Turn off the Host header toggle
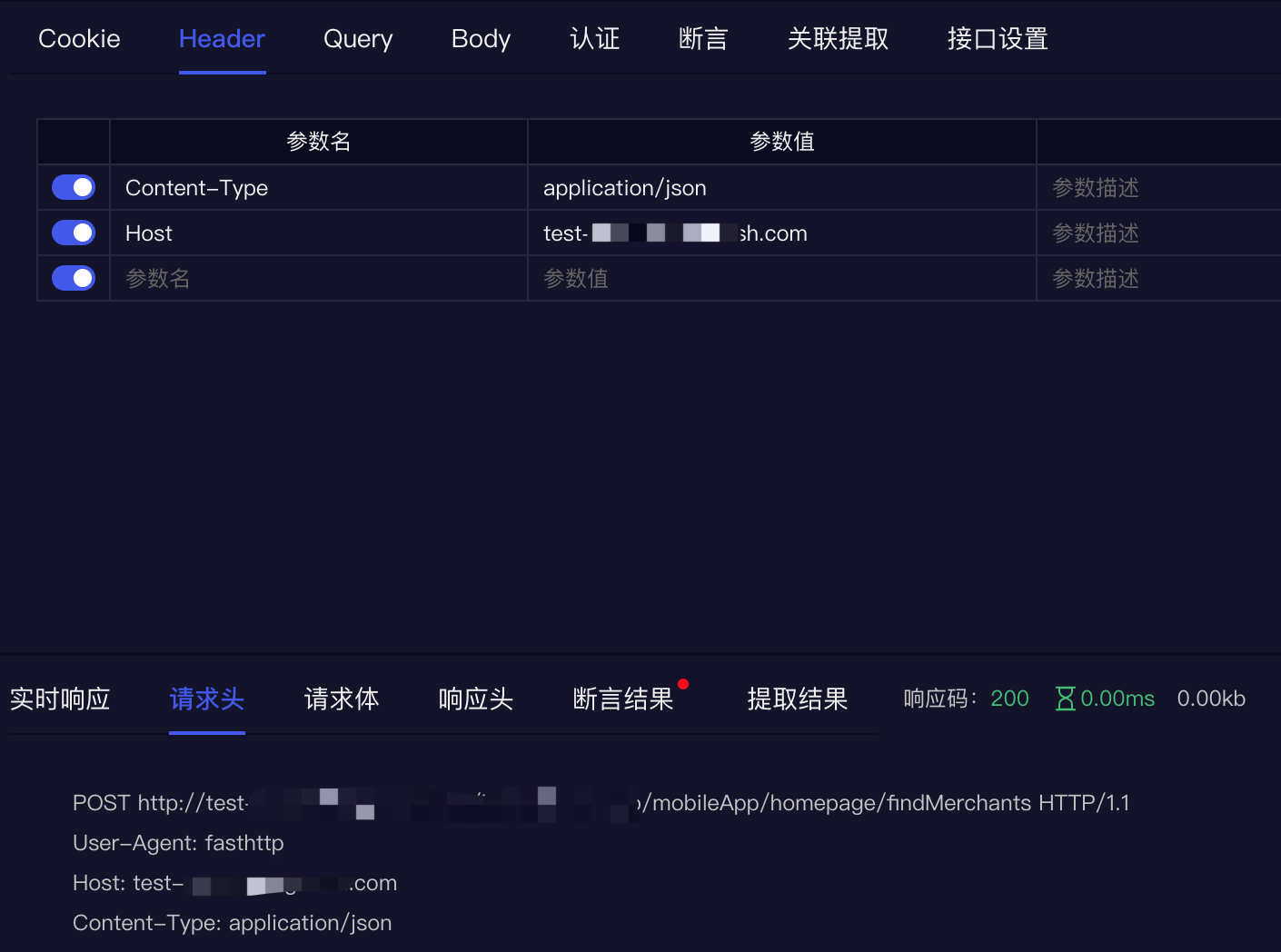1281x952 pixels. [x=74, y=233]
